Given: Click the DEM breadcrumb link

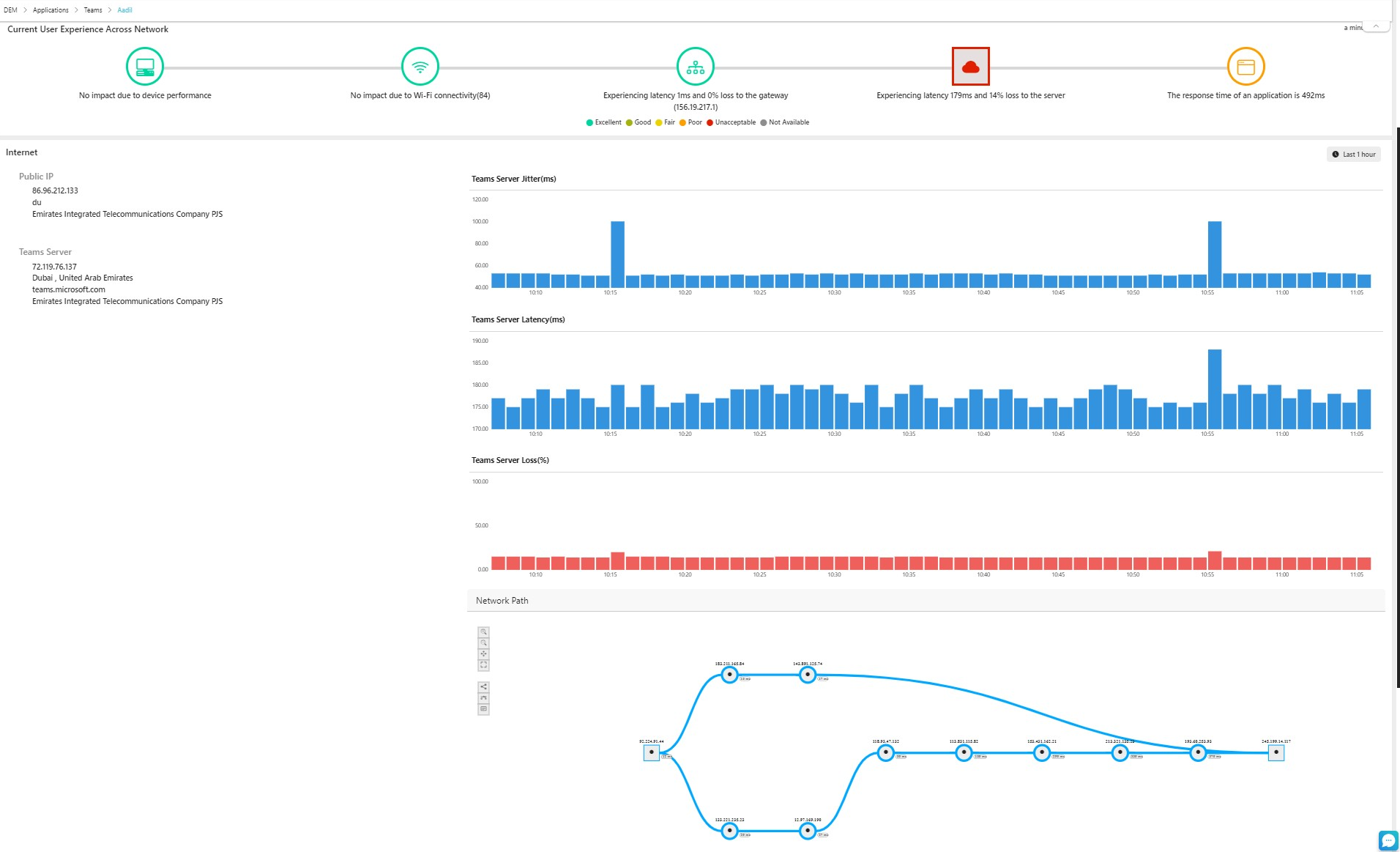Looking at the screenshot, I should coord(10,10).
